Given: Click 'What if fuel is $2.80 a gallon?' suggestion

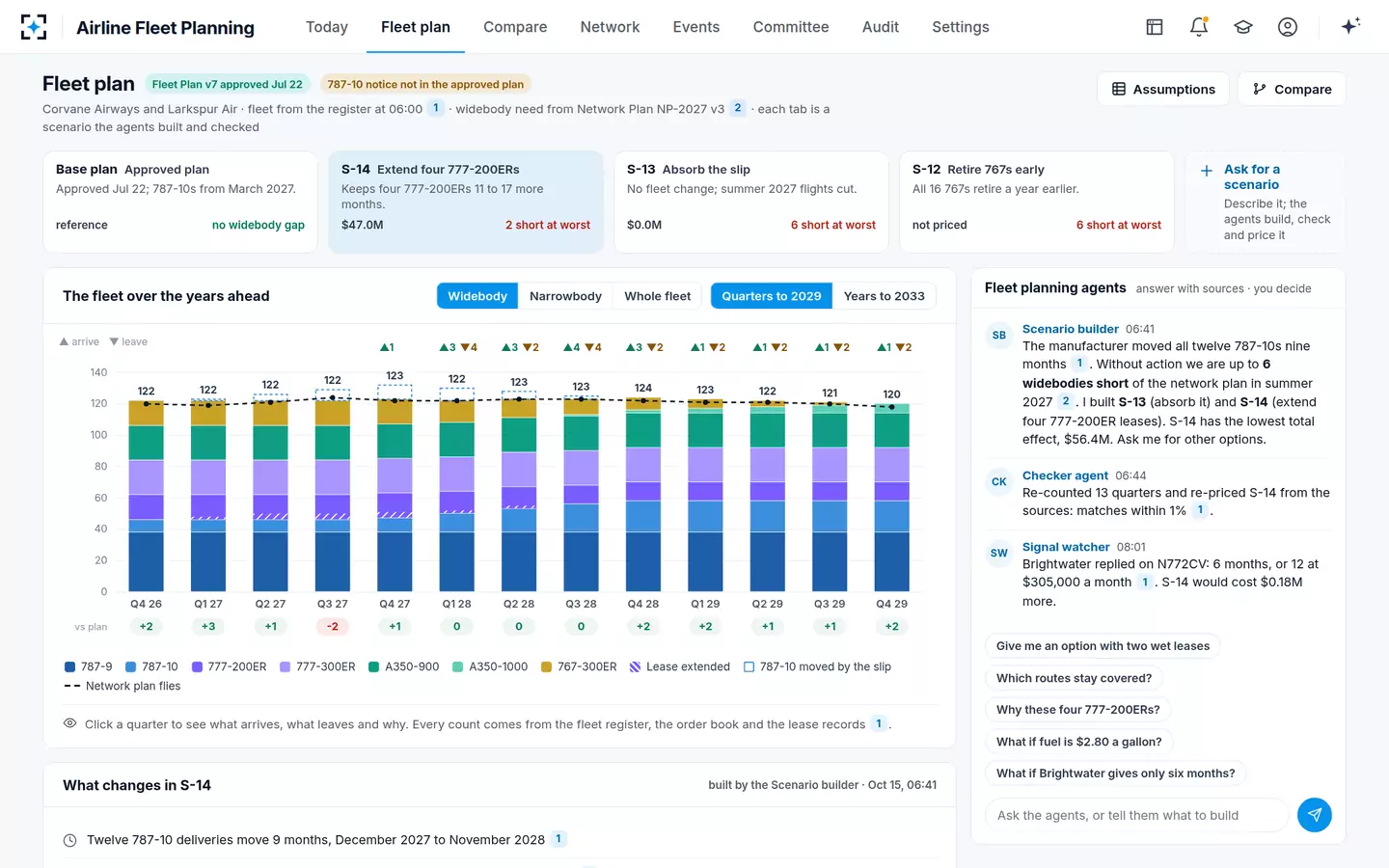Looking at the screenshot, I should (x=1079, y=742).
